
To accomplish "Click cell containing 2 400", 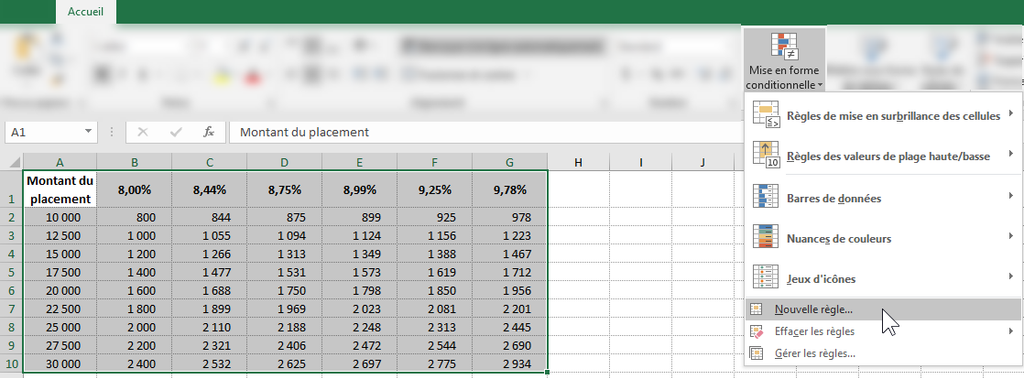I will (135, 364).
